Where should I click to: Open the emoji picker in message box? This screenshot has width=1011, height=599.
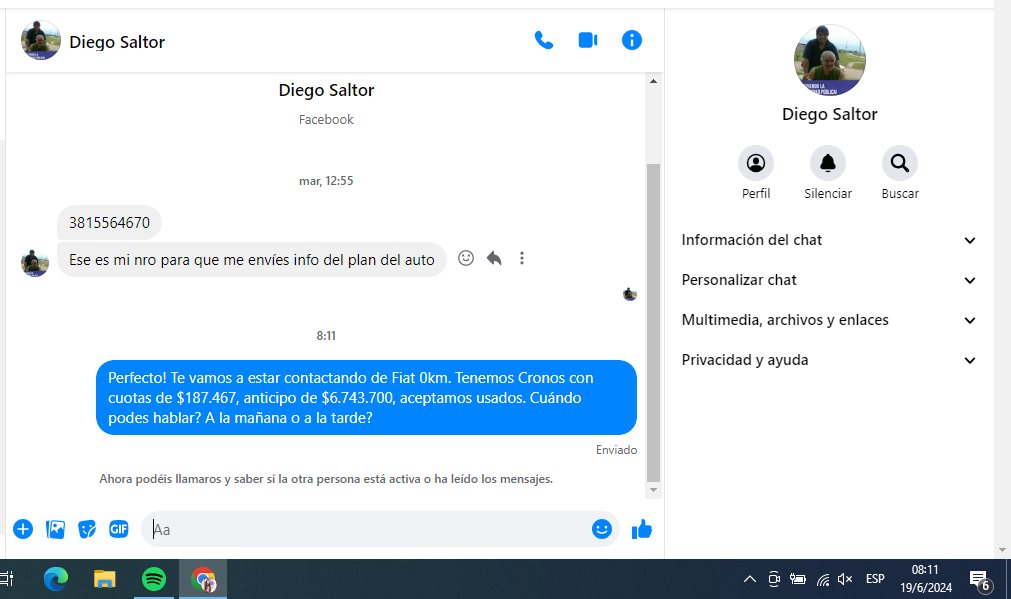(601, 529)
